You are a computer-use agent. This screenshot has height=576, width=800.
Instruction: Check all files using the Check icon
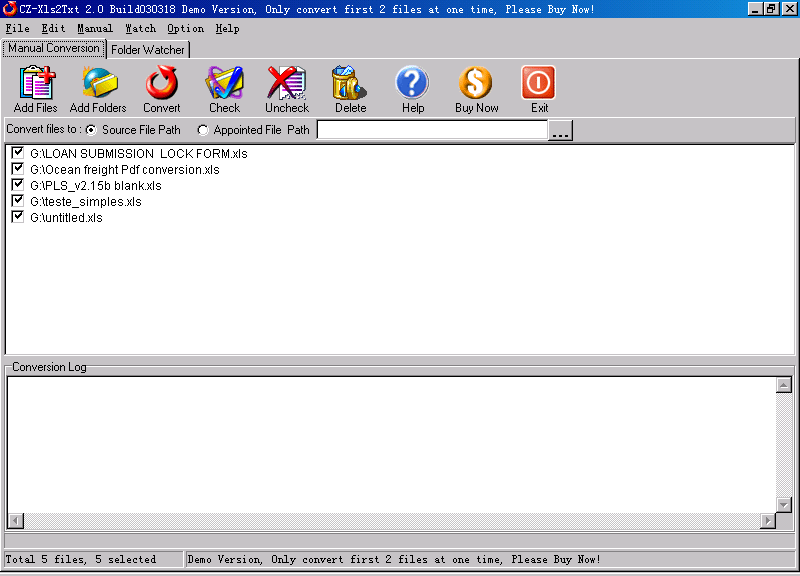point(224,83)
